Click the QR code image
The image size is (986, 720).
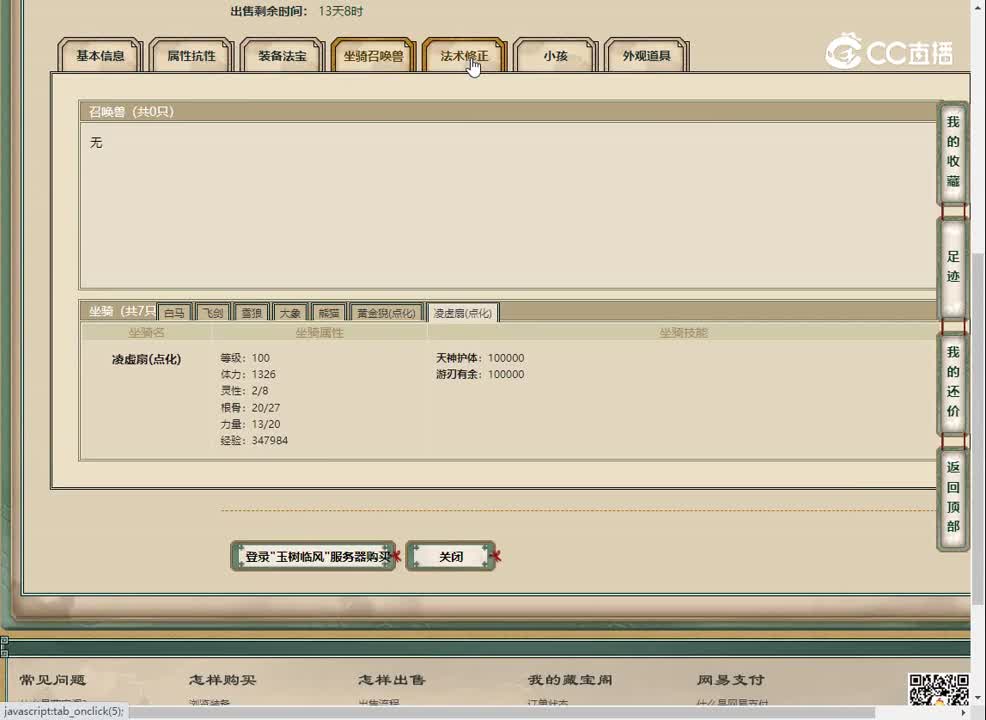(937, 691)
